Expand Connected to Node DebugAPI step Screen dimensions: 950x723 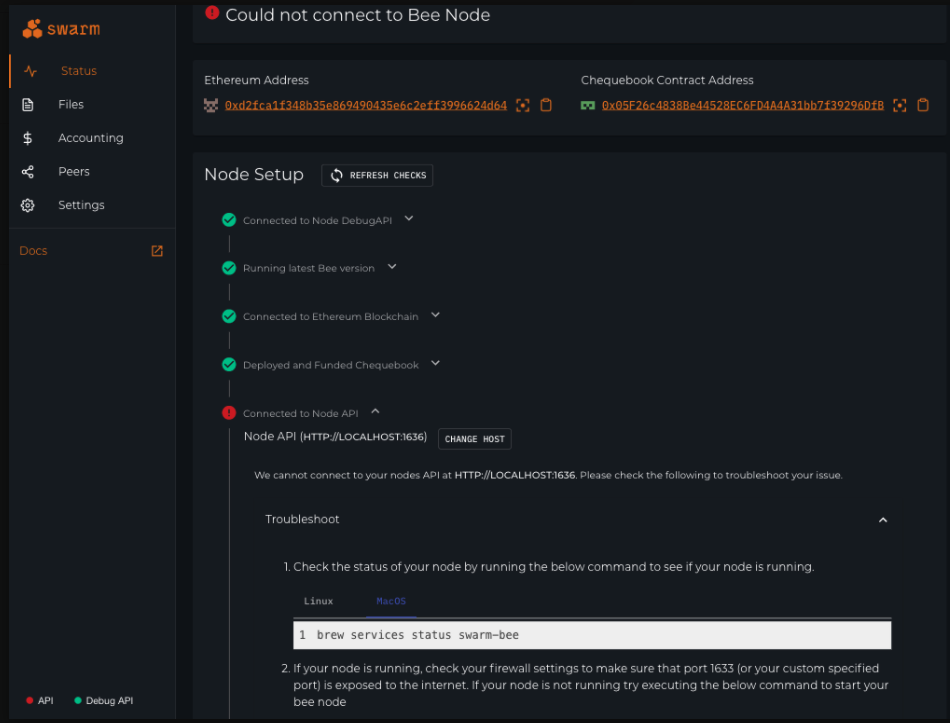pos(408,218)
